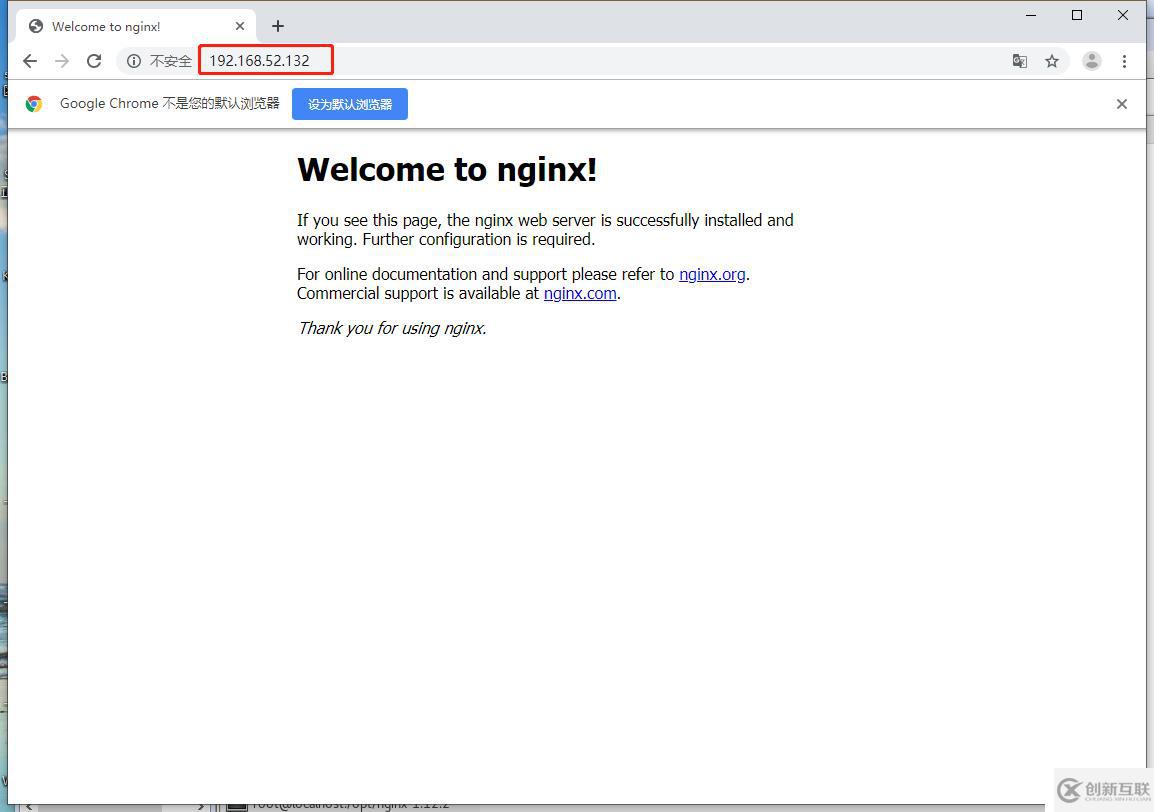1154x812 pixels.
Task: Select the 'Welcome to nginx!' tab
Action: 120,26
